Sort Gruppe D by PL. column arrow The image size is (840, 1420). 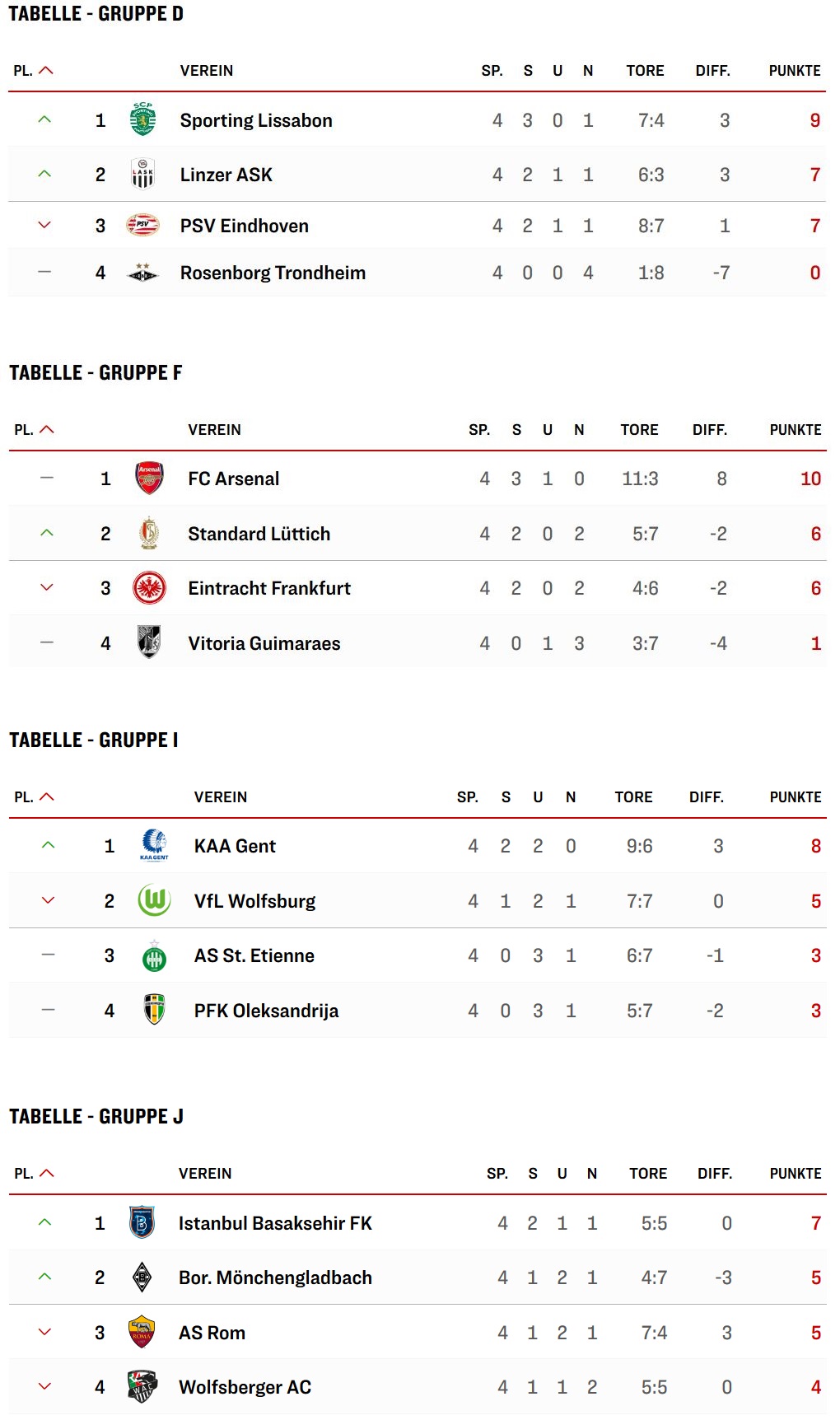tap(46, 71)
